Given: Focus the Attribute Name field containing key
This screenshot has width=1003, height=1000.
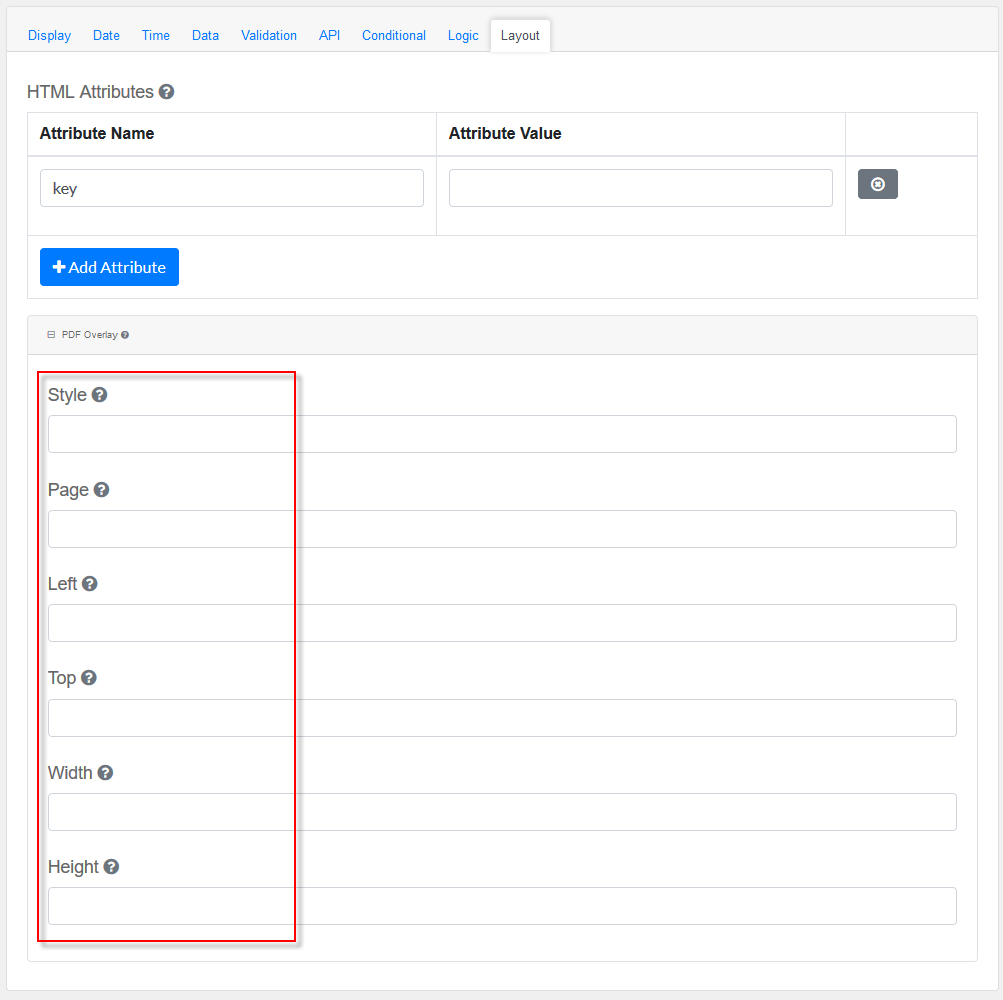Looking at the screenshot, I should point(232,188).
